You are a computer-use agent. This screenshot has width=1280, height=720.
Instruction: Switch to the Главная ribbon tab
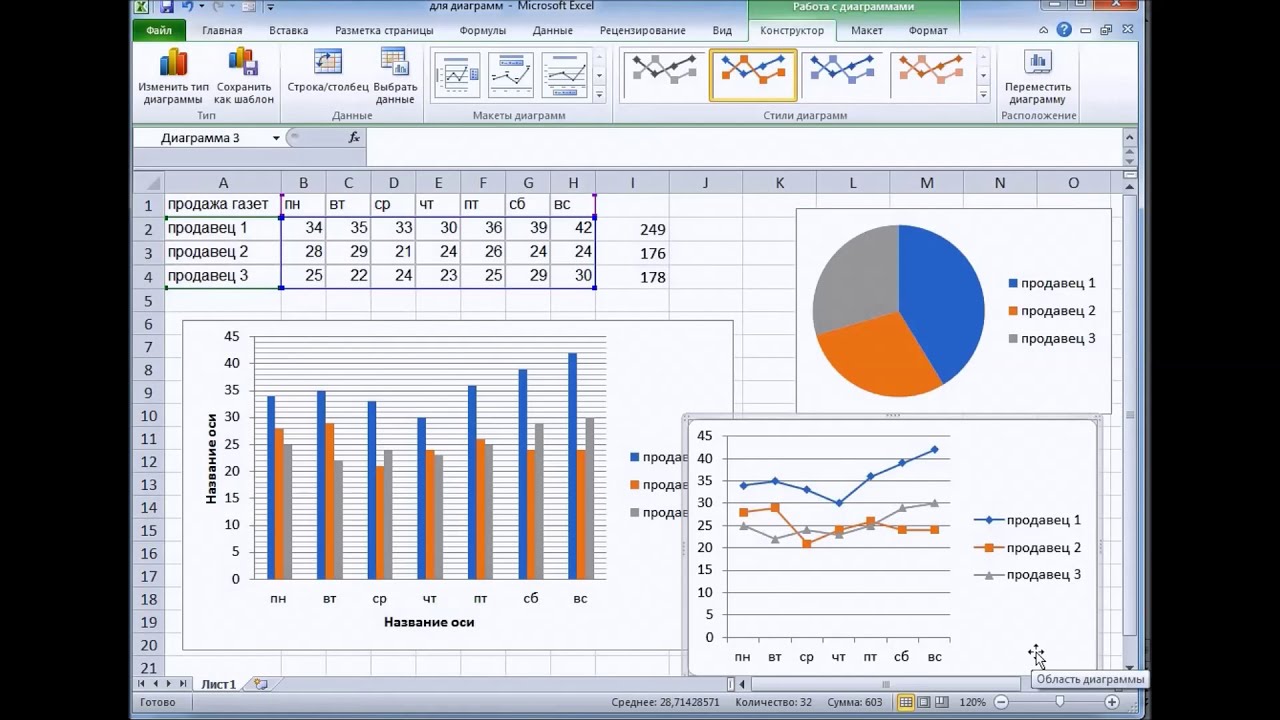[x=222, y=30]
